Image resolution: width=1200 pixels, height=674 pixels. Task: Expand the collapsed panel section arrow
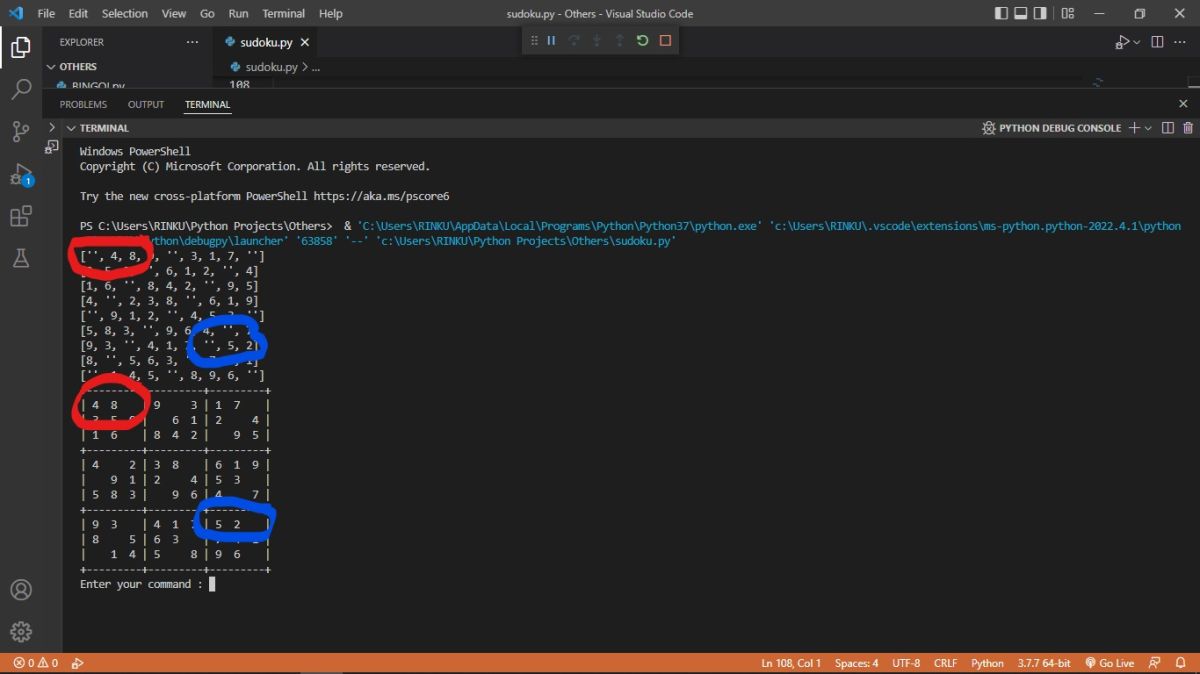[52, 128]
